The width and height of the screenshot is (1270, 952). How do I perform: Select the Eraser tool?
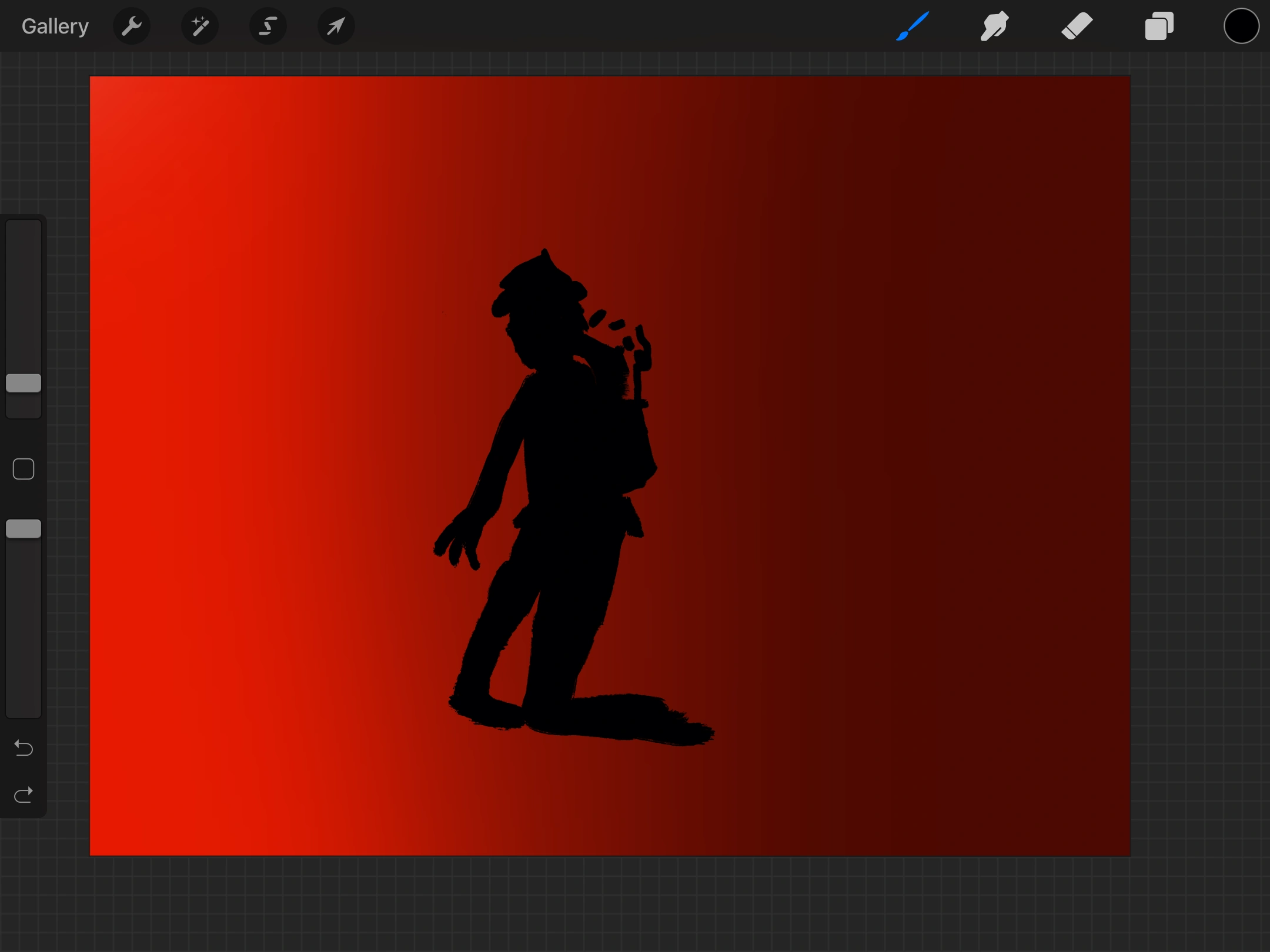pos(1077,26)
